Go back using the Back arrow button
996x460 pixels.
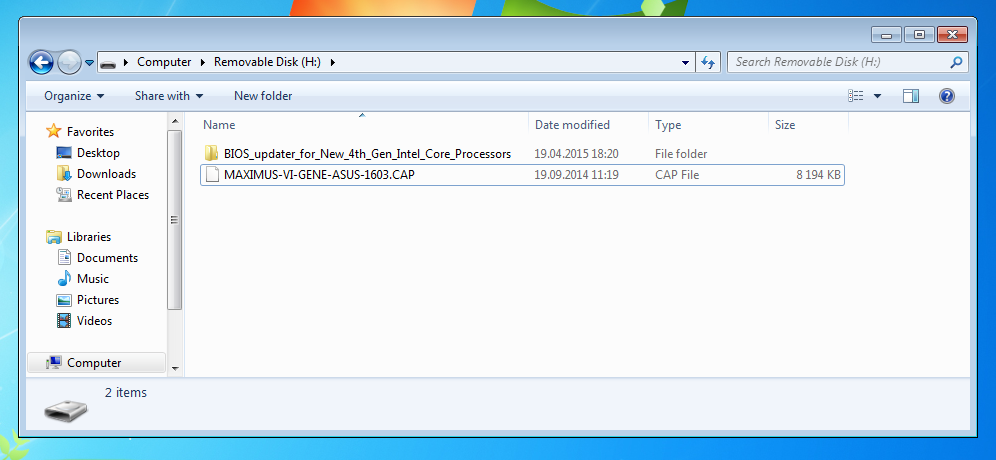point(41,62)
